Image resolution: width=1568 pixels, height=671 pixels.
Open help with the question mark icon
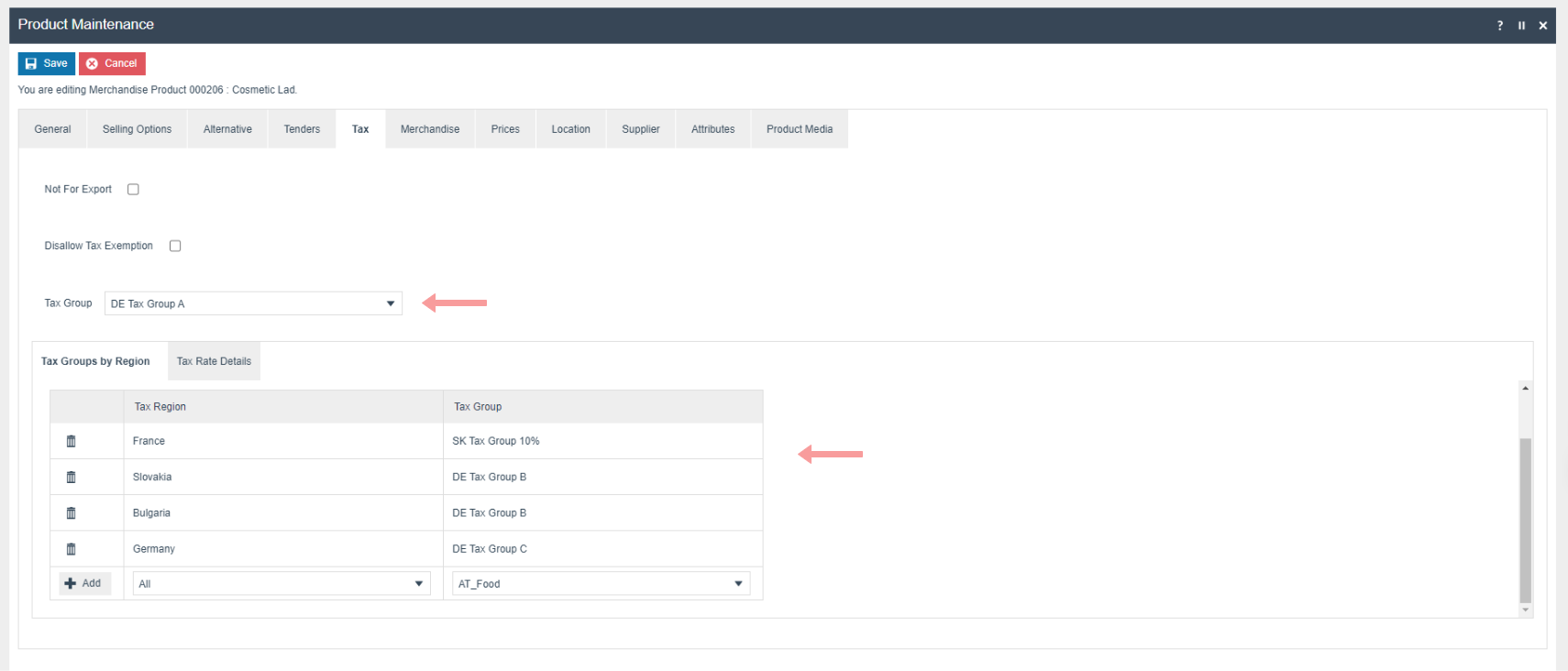[1500, 26]
